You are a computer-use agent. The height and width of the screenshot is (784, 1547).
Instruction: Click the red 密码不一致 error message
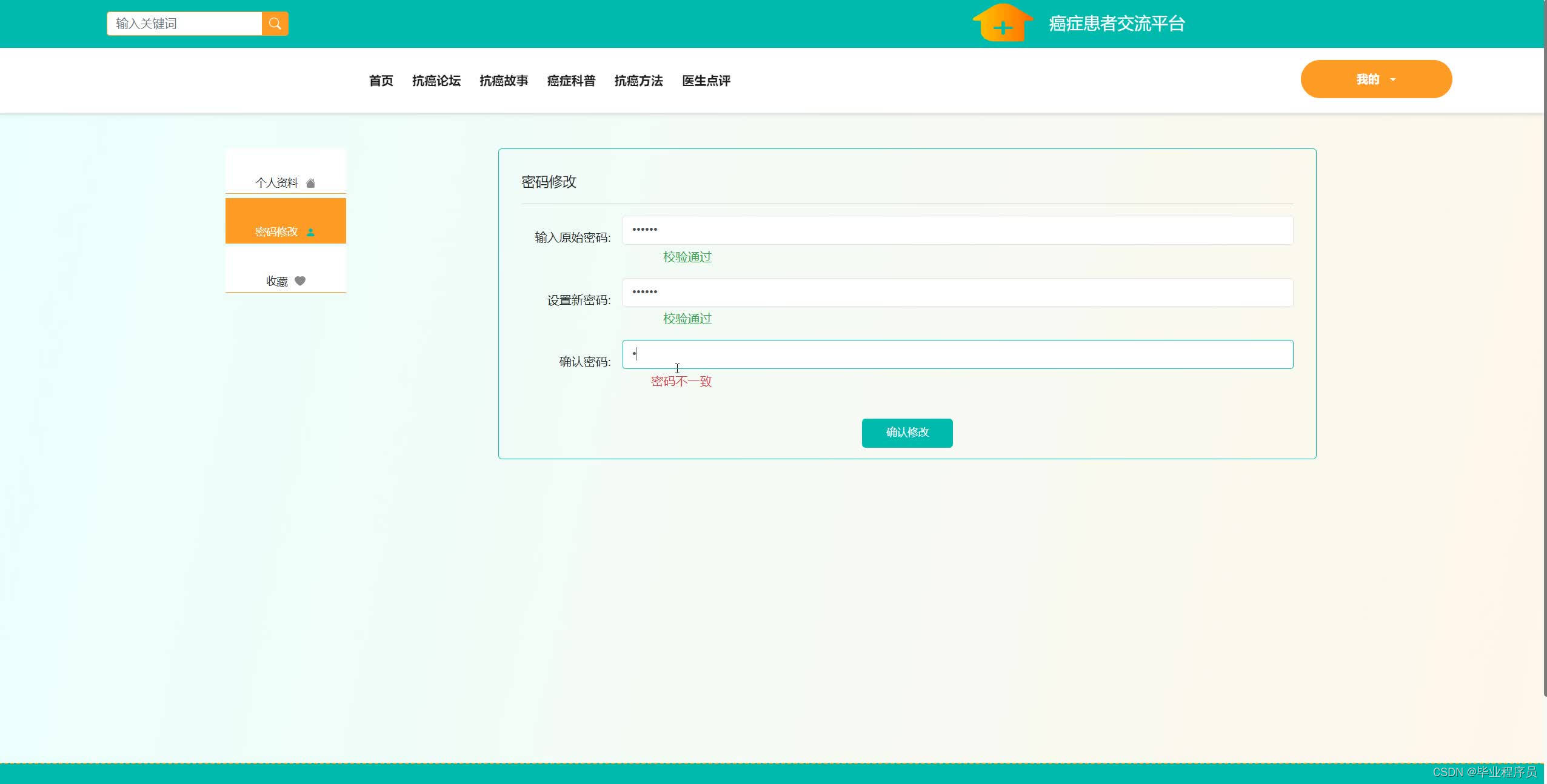681,382
